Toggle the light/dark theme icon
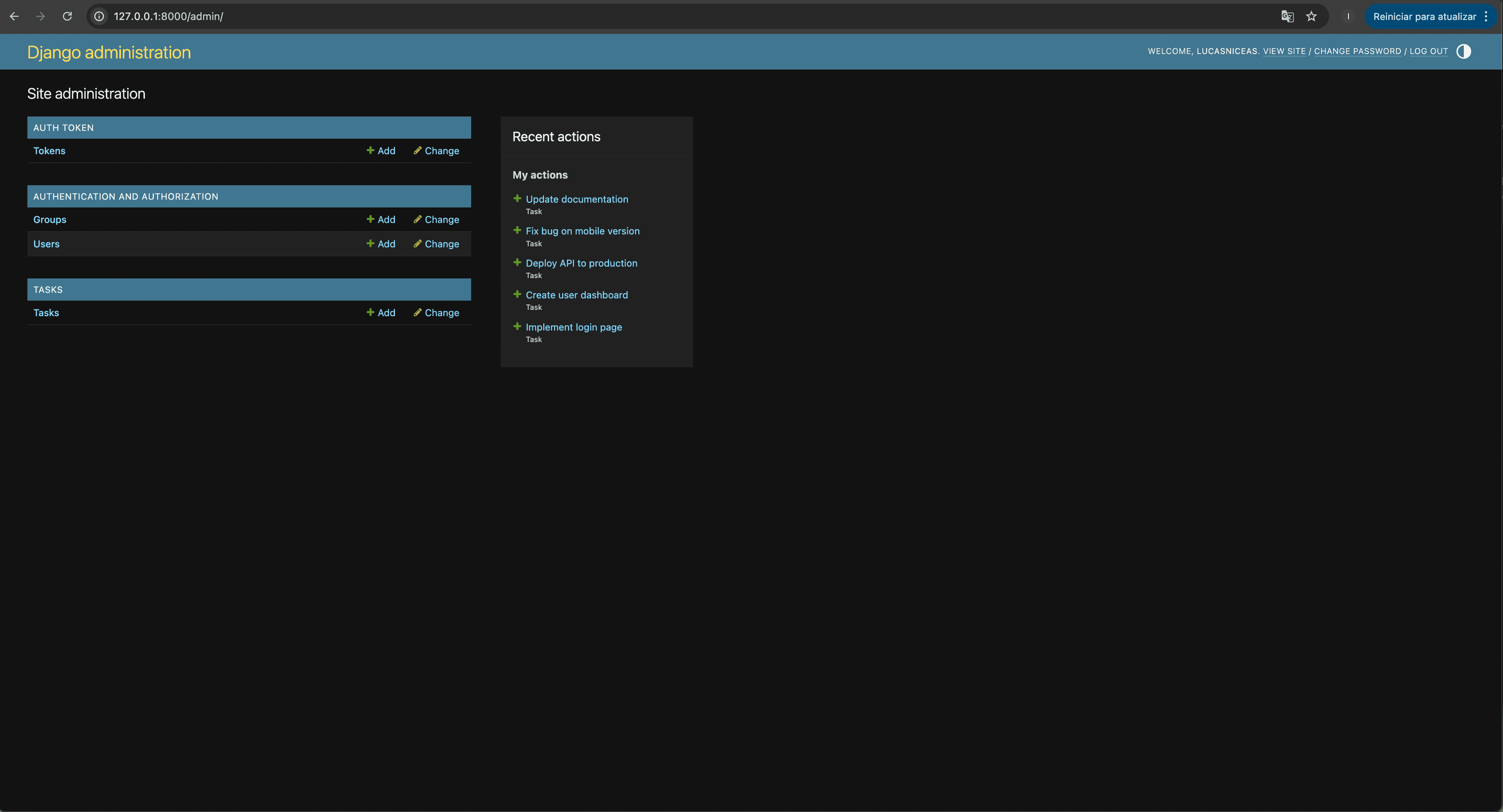 coord(1463,51)
